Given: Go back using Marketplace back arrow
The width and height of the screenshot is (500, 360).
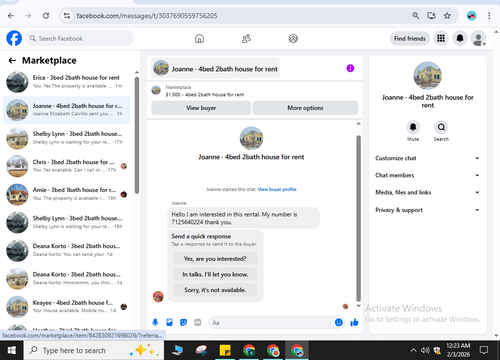Looking at the screenshot, I should [12, 60].
